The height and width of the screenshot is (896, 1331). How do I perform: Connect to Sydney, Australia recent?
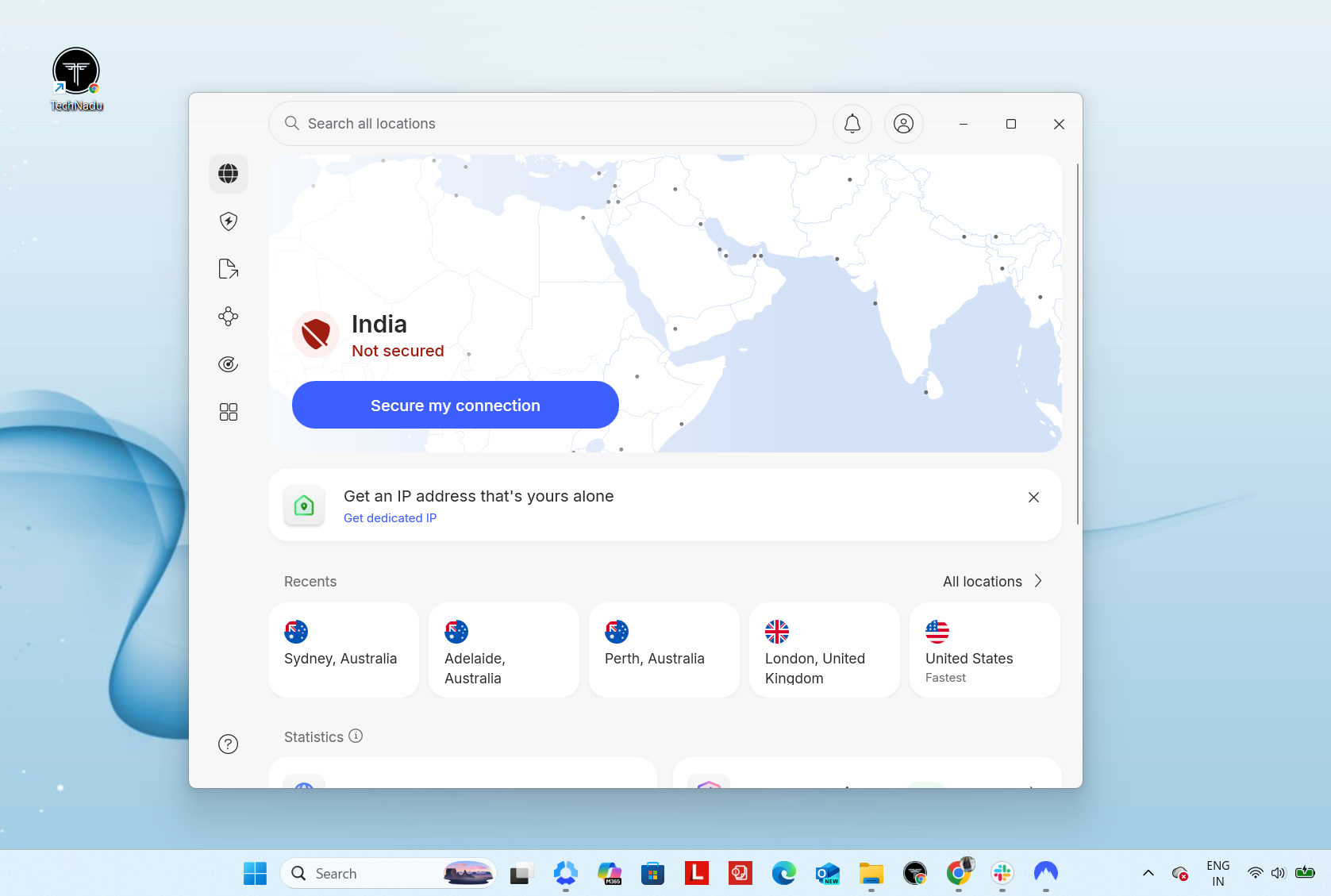point(344,650)
